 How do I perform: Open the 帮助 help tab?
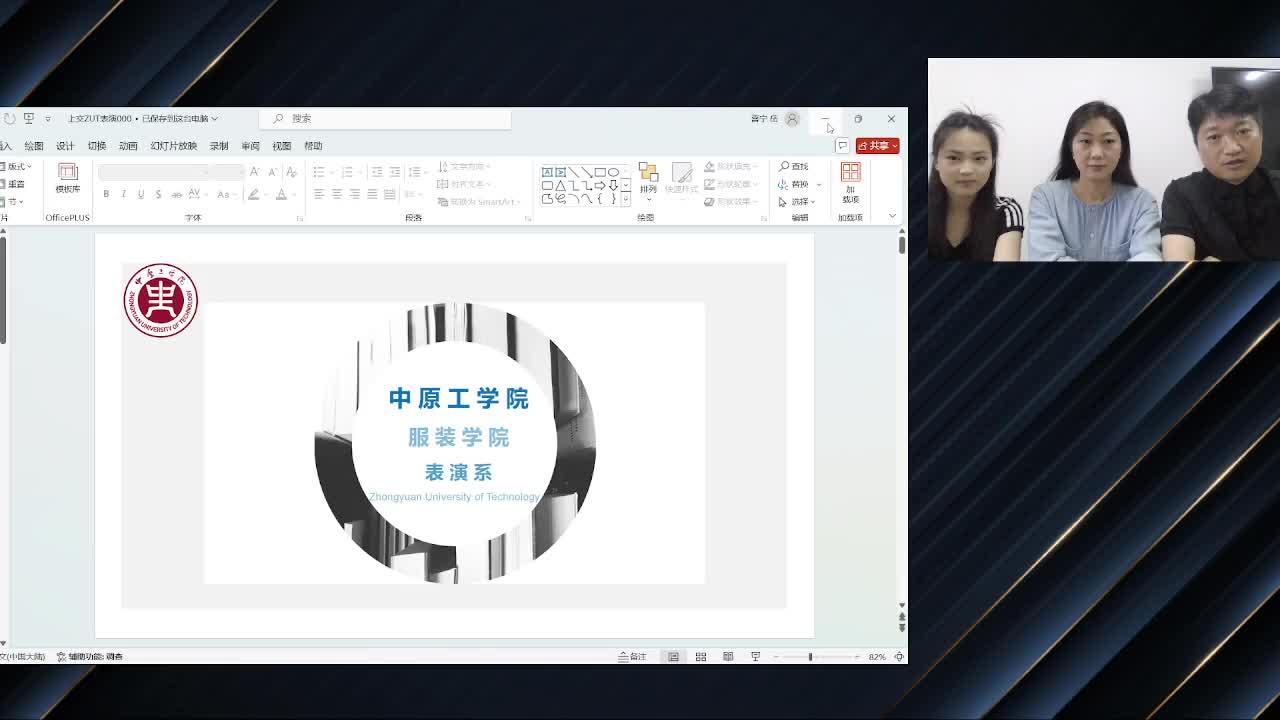coord(313,146)
